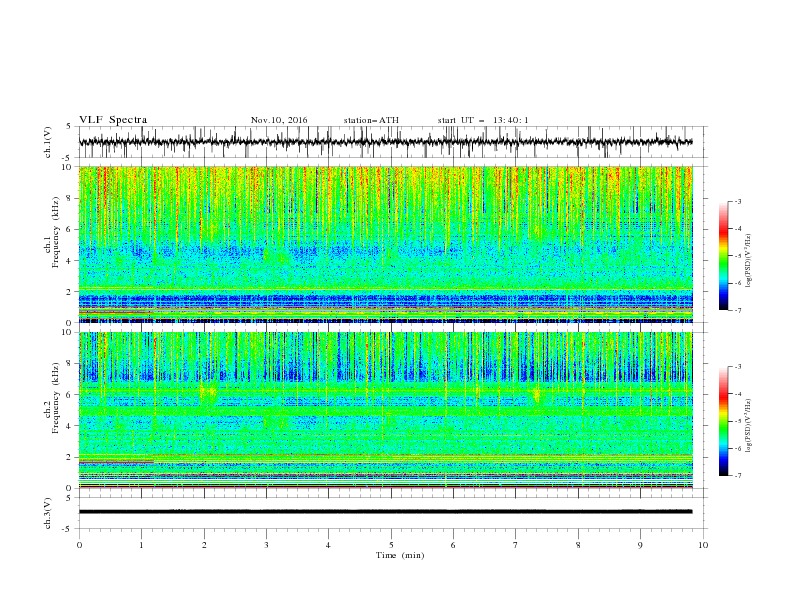This screenshot has width=792, height=612.
Task: Select the date text "Nov.10, 2016"
Action: pyautogui.click(x=279, y=120)
